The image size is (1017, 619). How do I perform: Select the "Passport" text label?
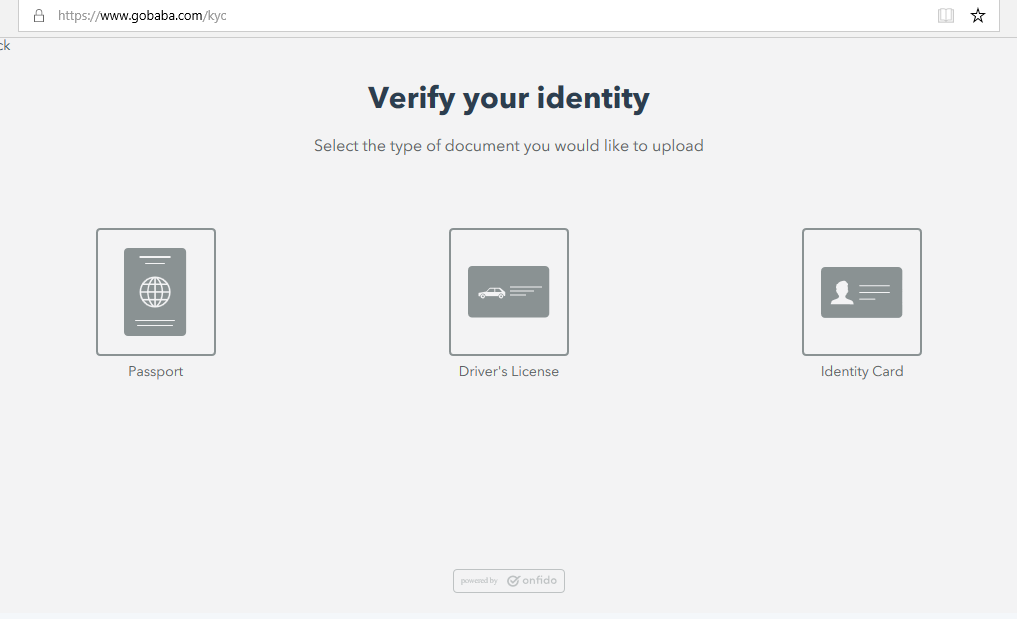tap(155, 371)
